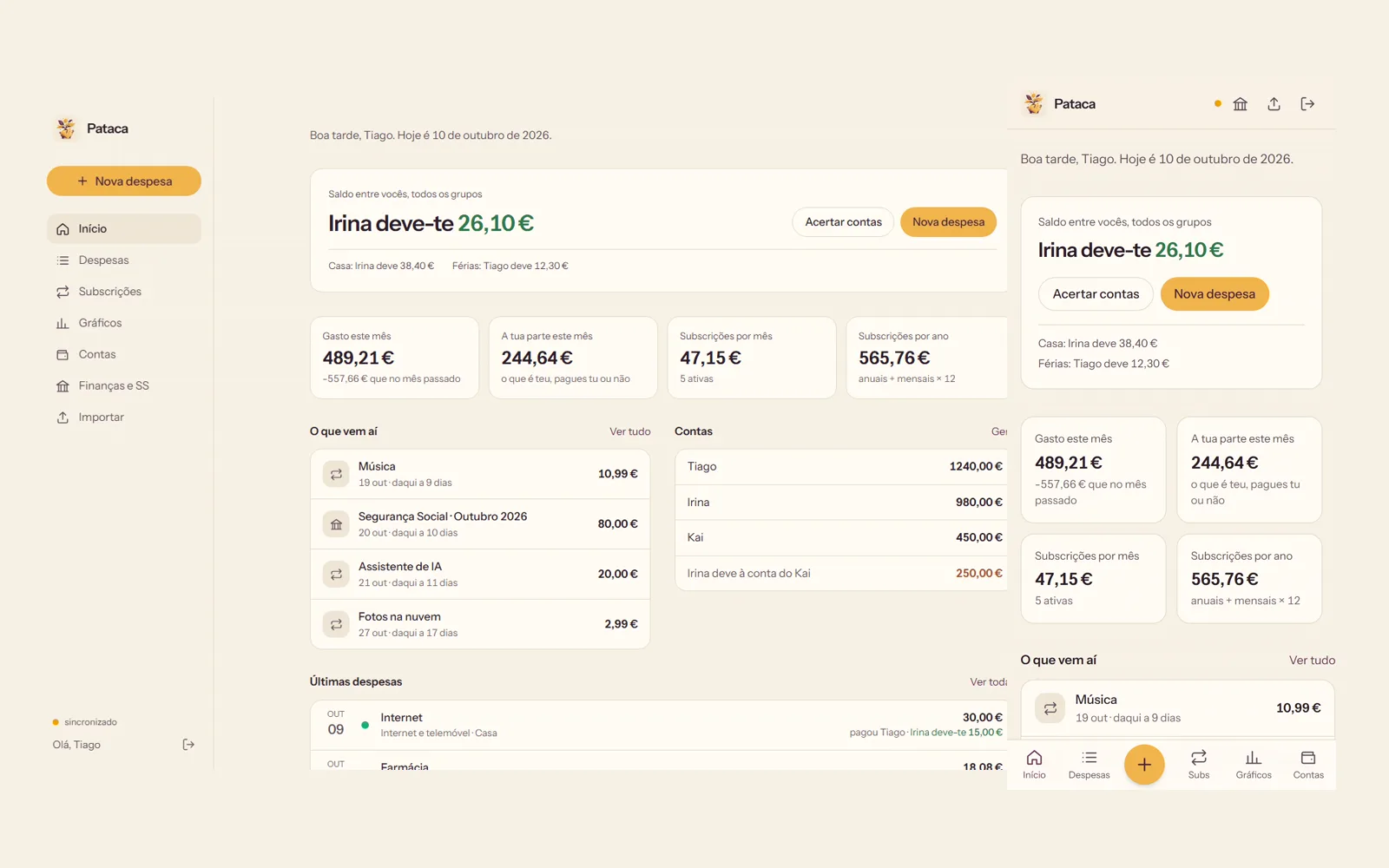Image resolution: width=1389 pixels, height=868 pixels.
Task: Open the Assistente de IA recurring icon
Action: 336,575
